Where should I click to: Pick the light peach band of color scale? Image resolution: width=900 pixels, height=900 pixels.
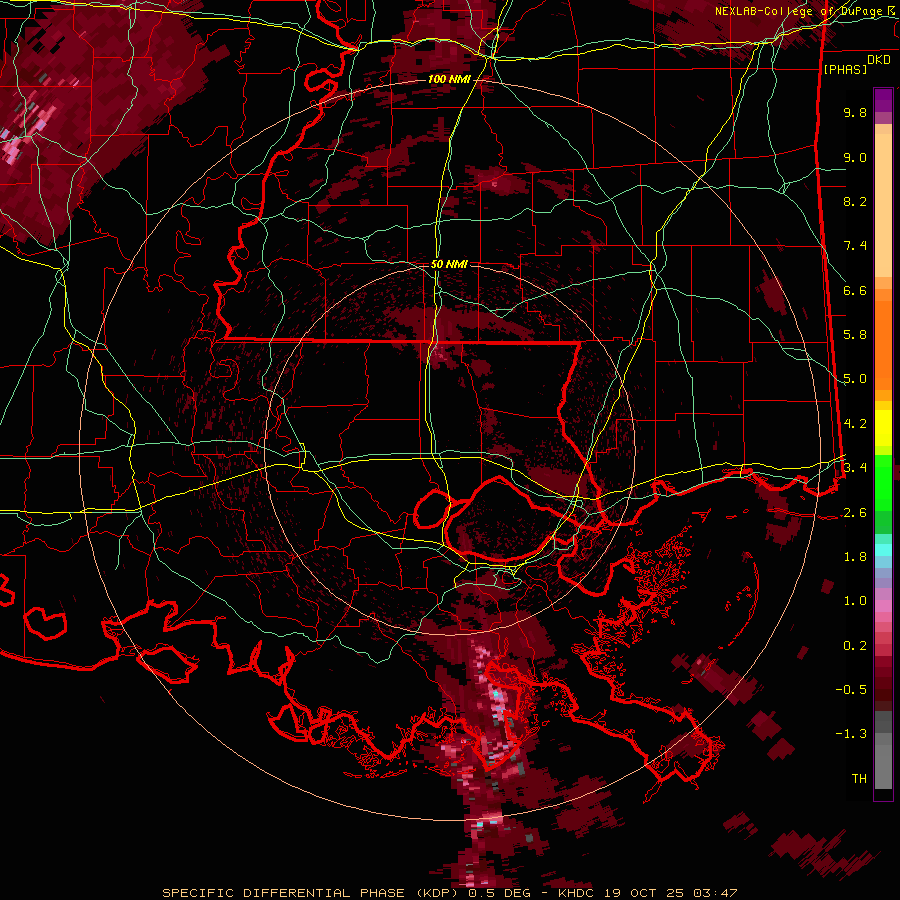click(883, 206)
